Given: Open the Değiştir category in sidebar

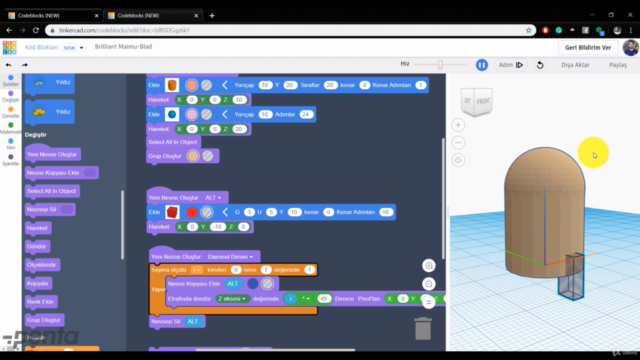Looking at the screenshot, I should [x=11, y=97].
